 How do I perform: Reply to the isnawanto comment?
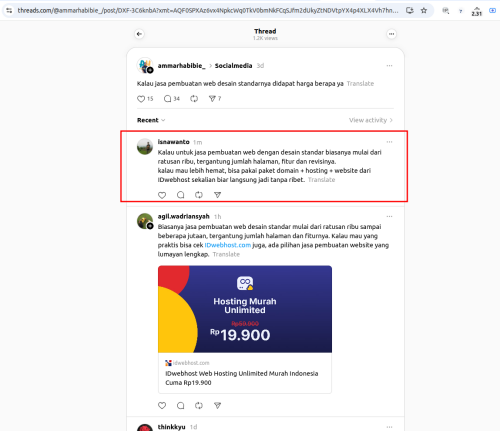pyautogui.click(x=181, y=195)
